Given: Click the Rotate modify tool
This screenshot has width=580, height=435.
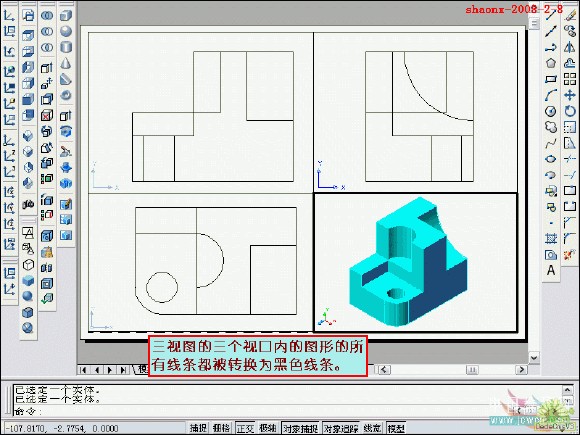Looking at the screenshot, I should tap(570, 111).
